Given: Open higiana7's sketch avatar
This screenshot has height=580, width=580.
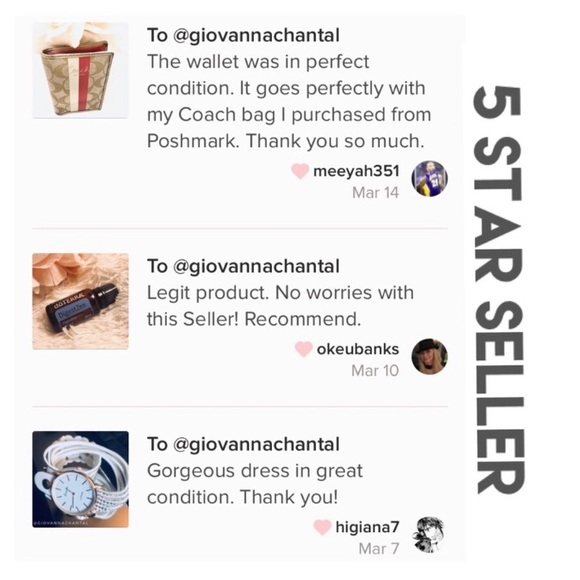Looking at the screenshot, I should [429, 535].
